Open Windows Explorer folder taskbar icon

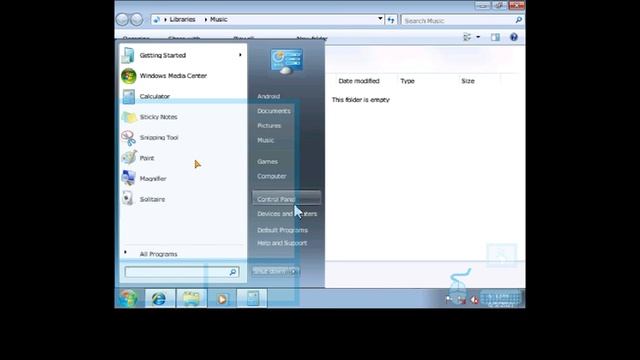click(x=191, y=299)
